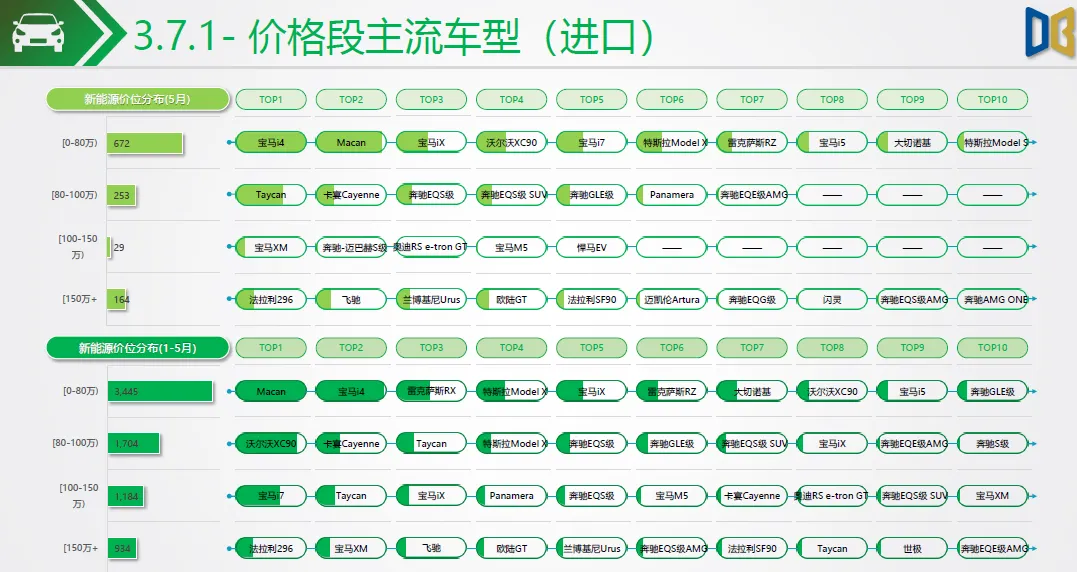
Task: Select TOP5 header in the 5月 section
Action: (x=591, y=100)
